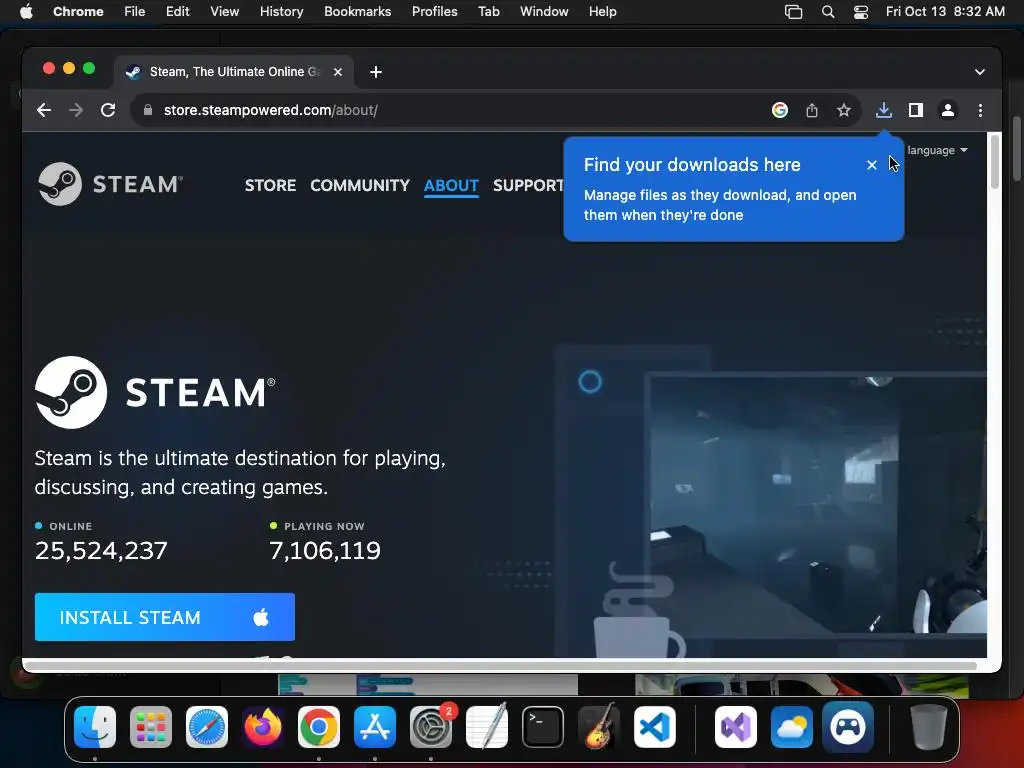The height and width of the screenshot is (768, 1024).
Task: Click the address bar URL field
Action: coord(451,110)
